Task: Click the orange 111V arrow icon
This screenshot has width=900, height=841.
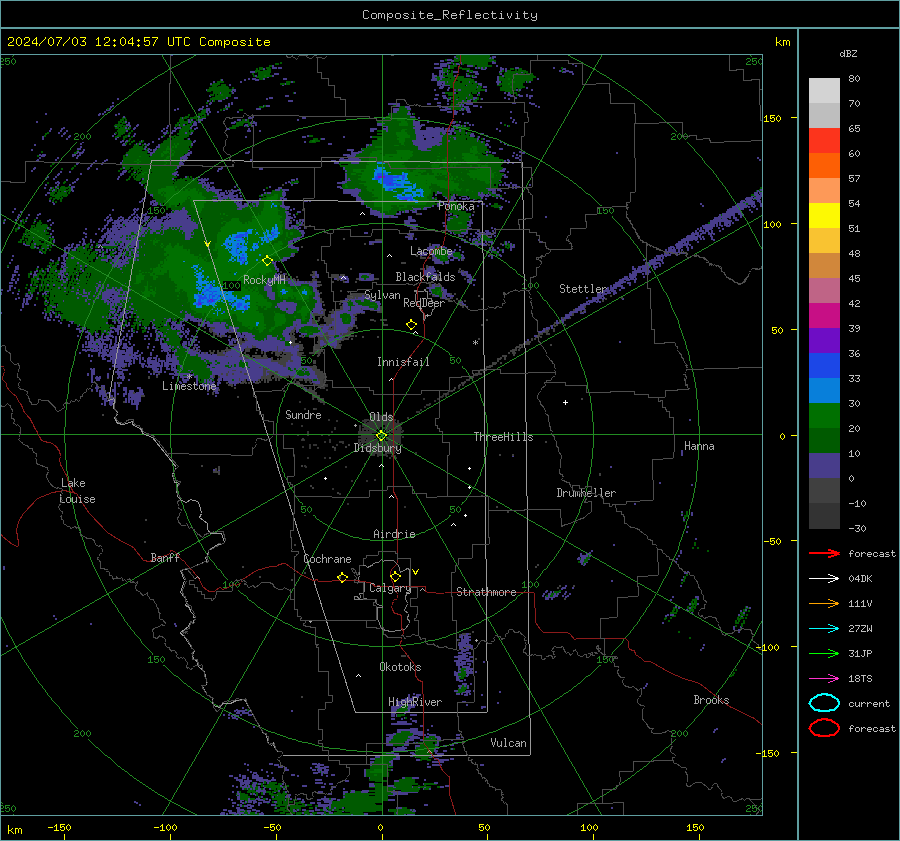Action: click(824, 603)
